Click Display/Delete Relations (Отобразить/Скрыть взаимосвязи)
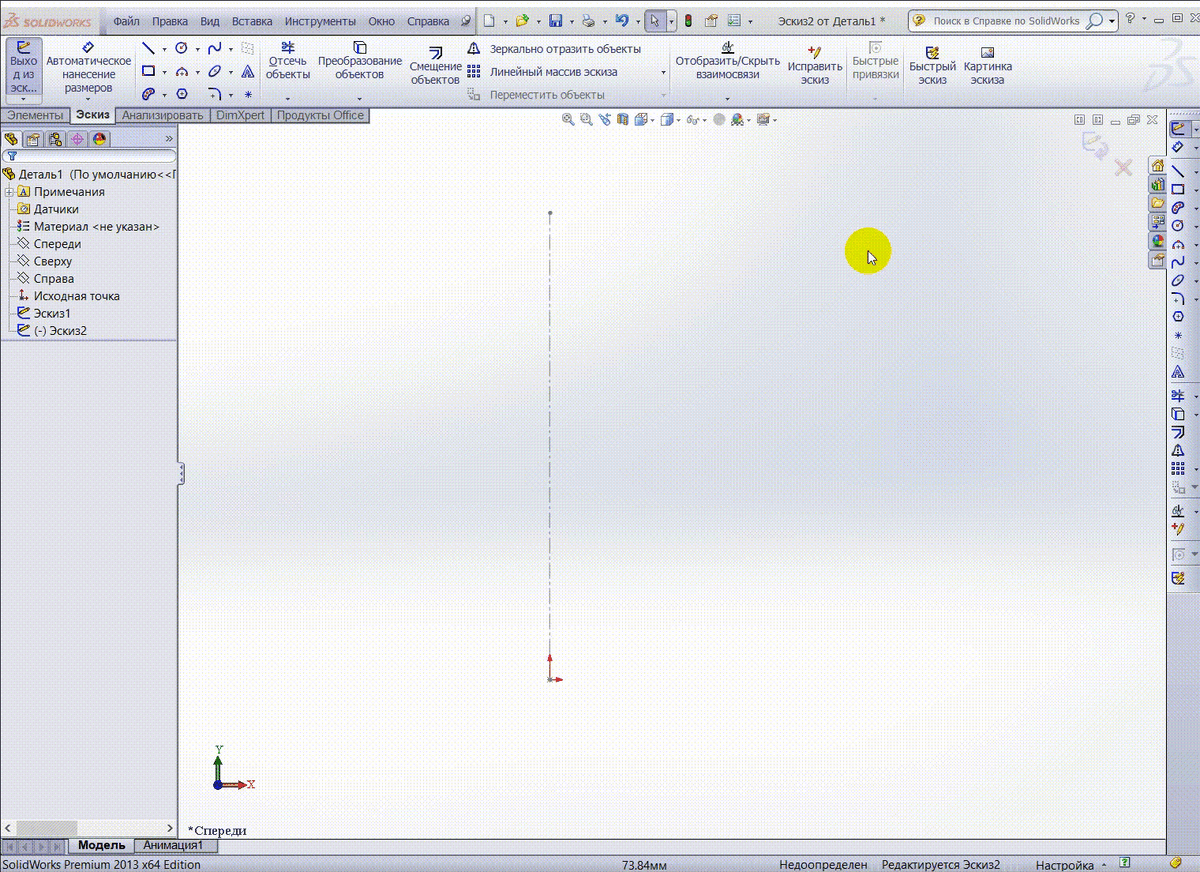 pos(727,61)
